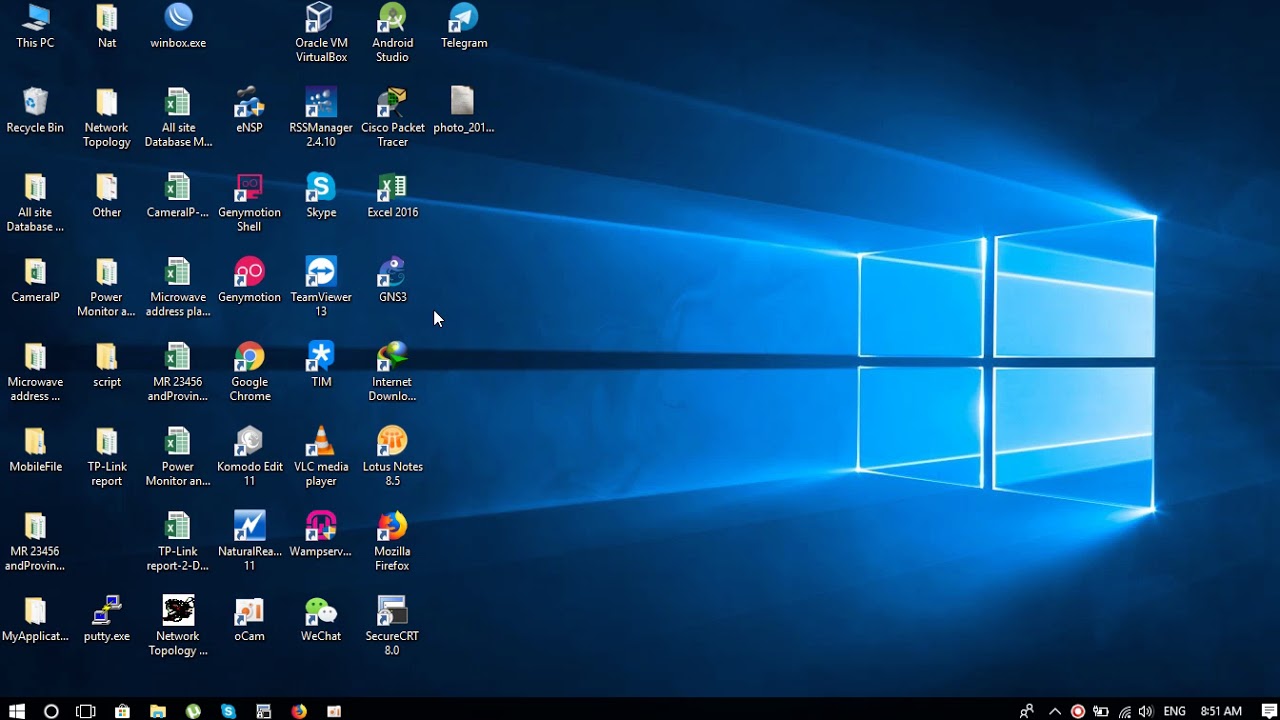The height and width of the screenshot is (720, 1280).
Task: Open the Action Center notifications icon
Action: (1268, 711)
